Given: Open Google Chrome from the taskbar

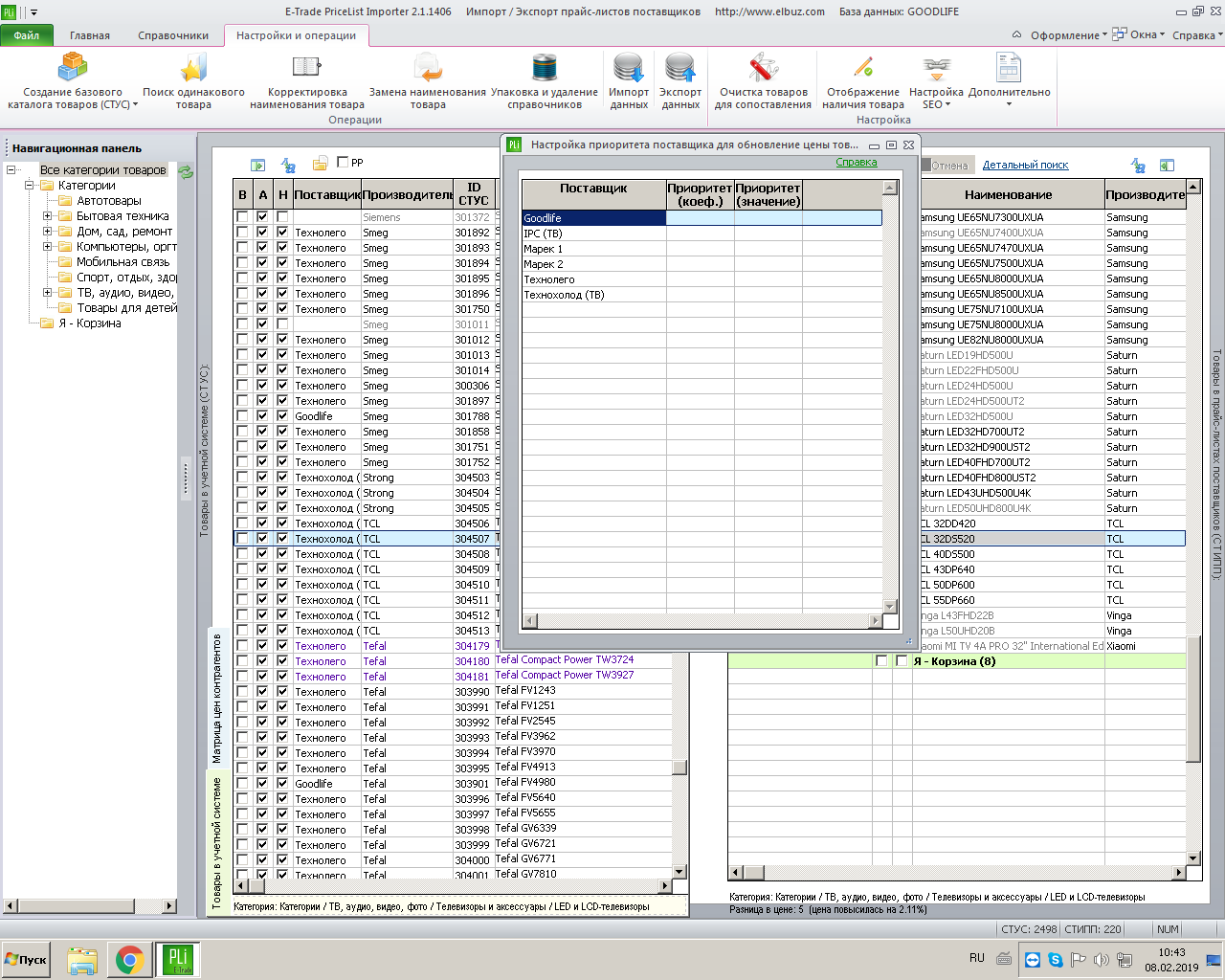Looking at the screenshot, I should (130, 960).
